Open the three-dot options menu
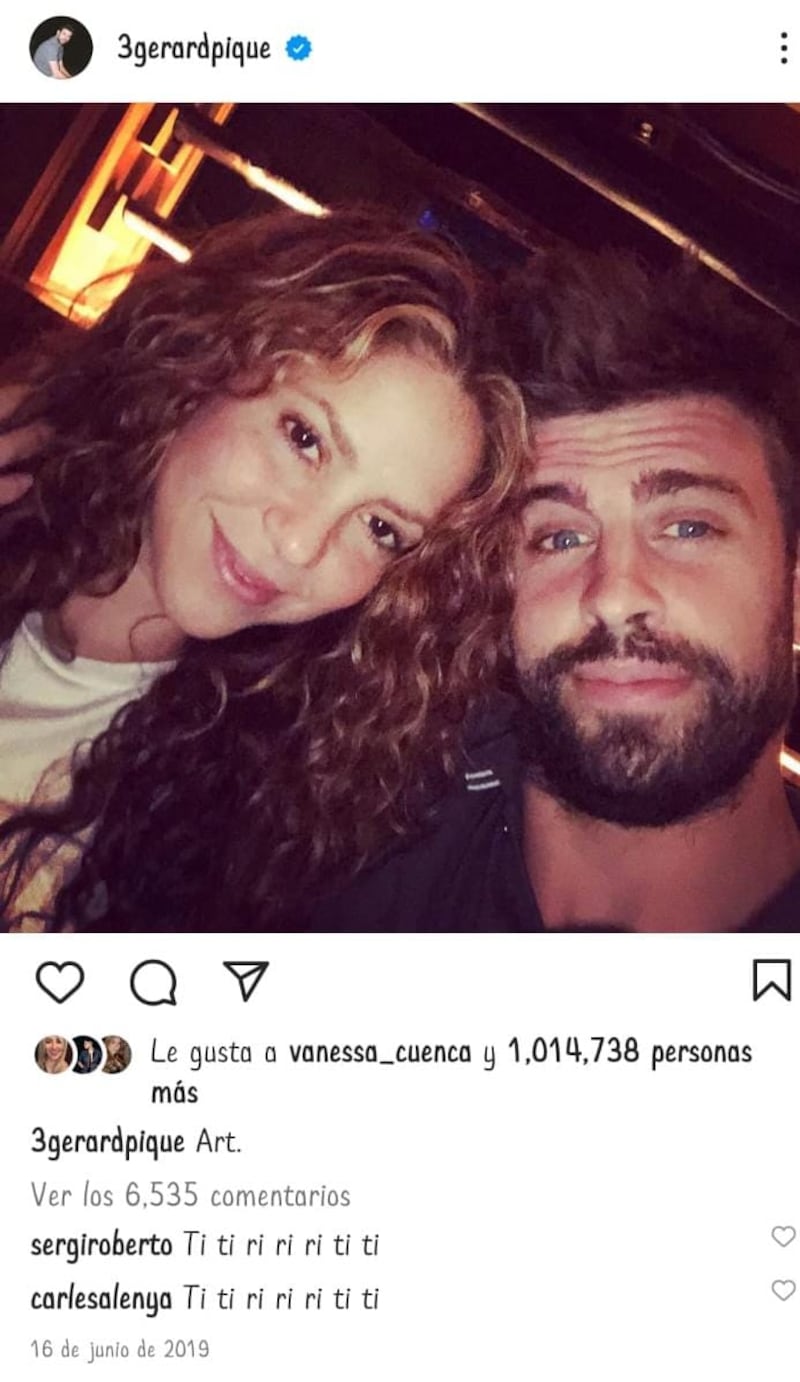Image resolution: width=800 pixels, height=1382 pixels. click(x=783, y=48)
